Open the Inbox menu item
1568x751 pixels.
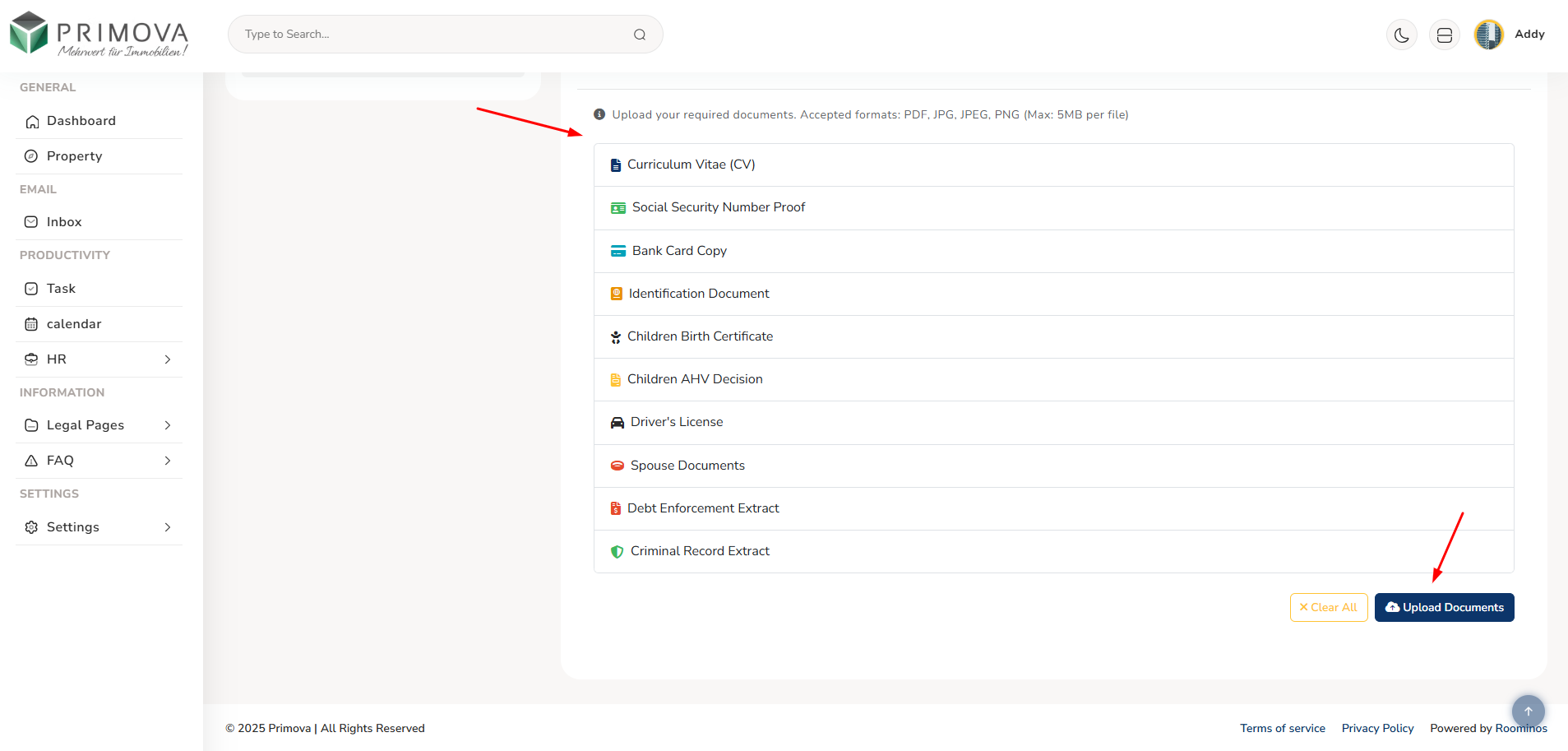[64, 222]
